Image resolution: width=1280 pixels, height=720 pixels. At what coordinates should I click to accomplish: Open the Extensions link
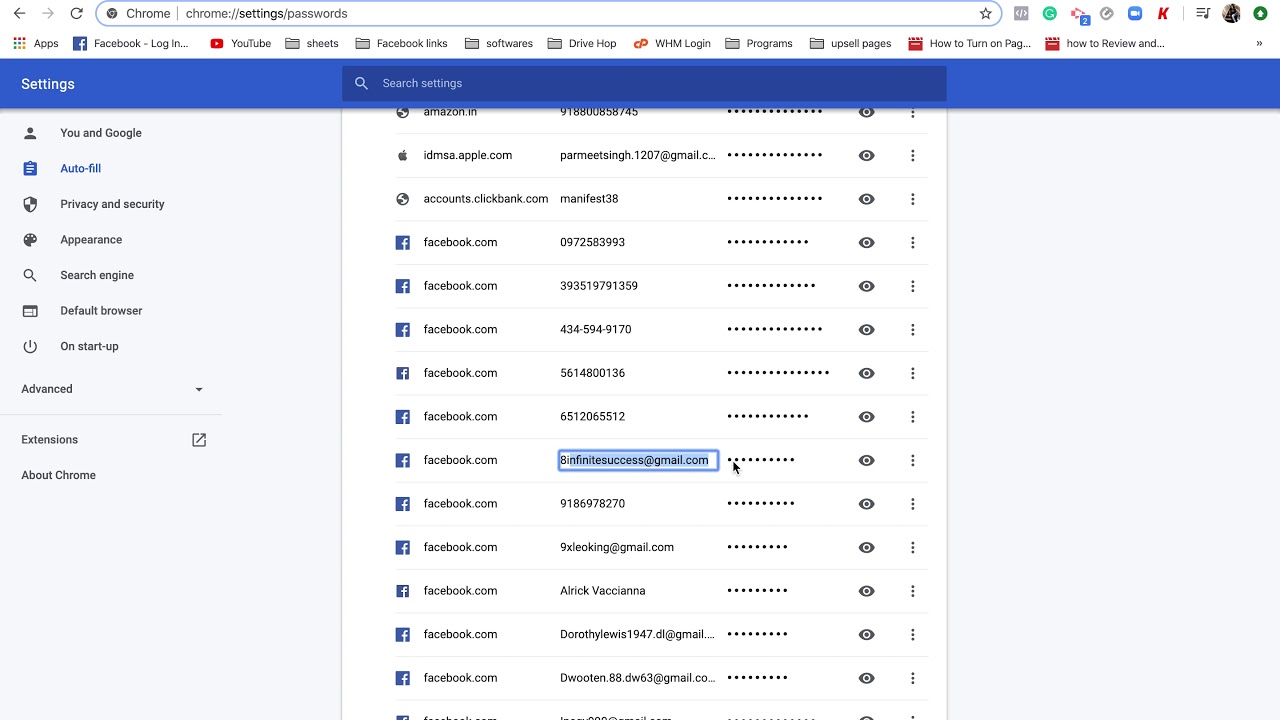(50, 440)
